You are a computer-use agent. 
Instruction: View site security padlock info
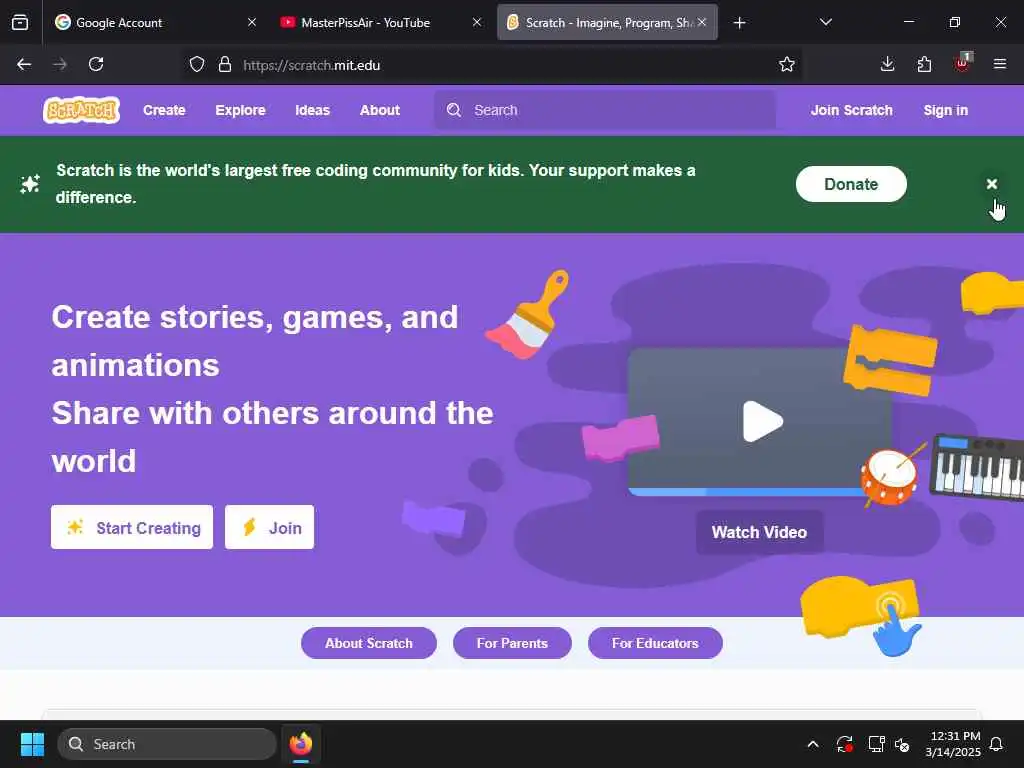[225, 65]
